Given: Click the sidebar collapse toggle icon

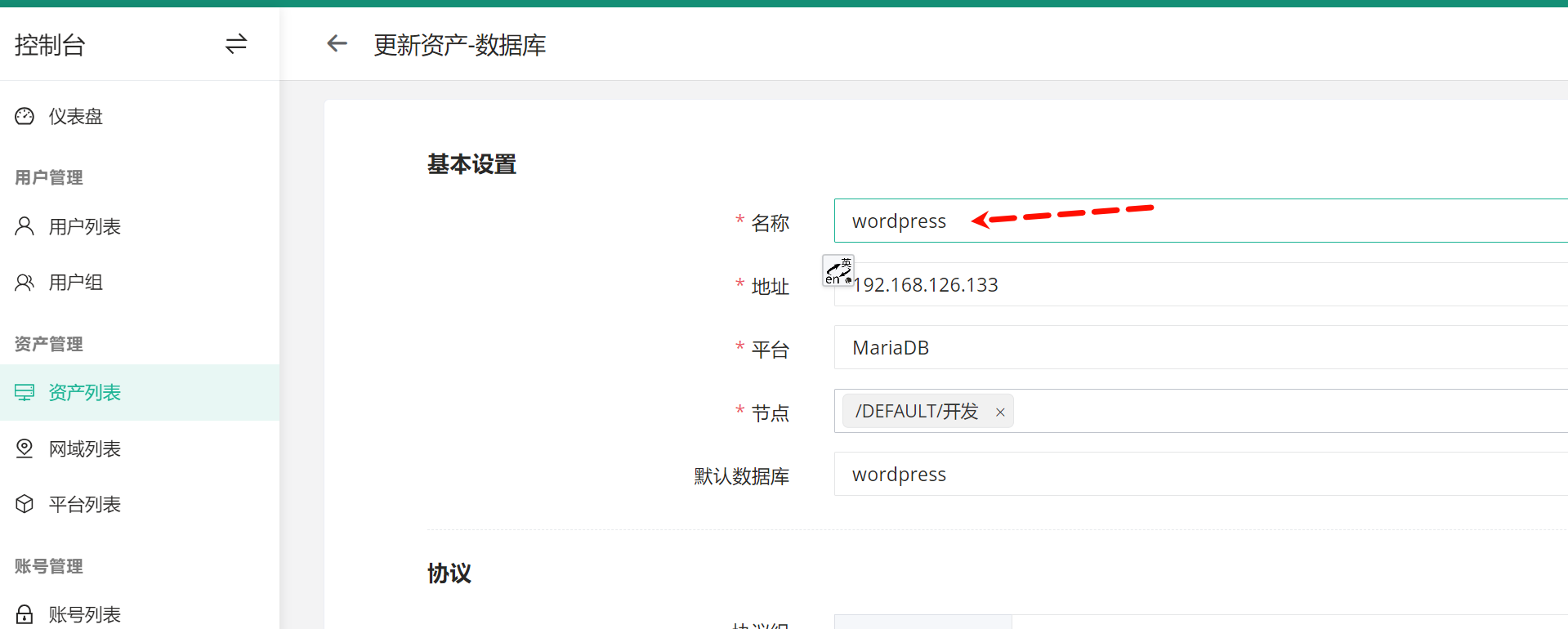Looking at the screenshot, I should [236, 44].
